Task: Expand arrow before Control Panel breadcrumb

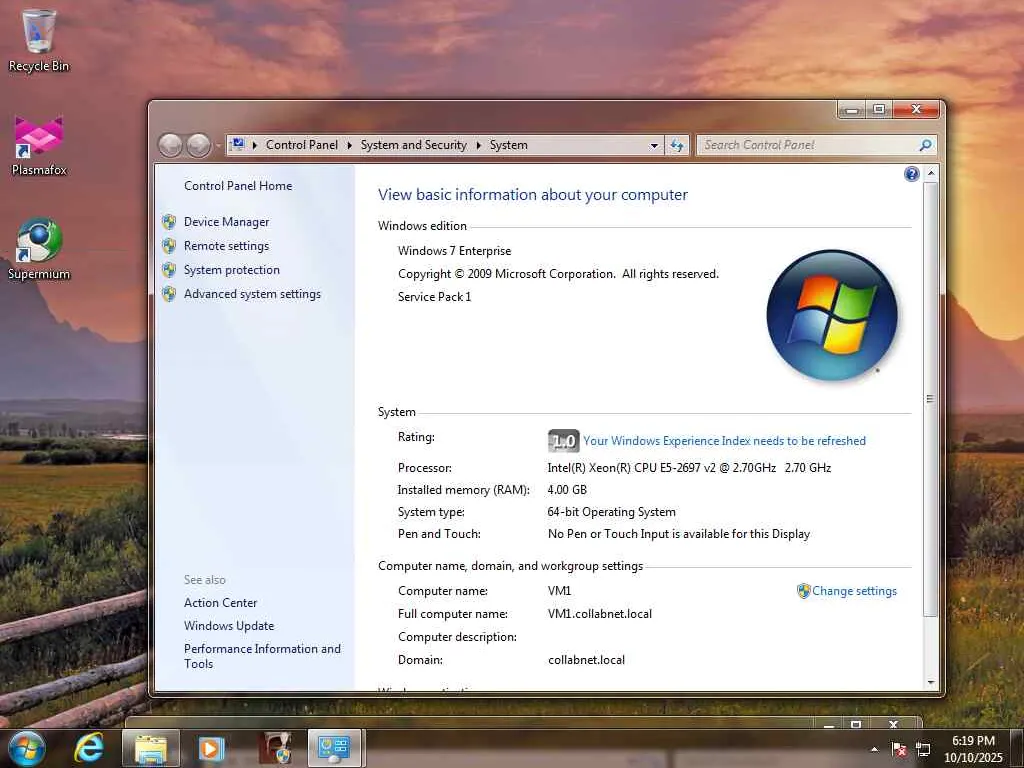Action: coord(255,145)
